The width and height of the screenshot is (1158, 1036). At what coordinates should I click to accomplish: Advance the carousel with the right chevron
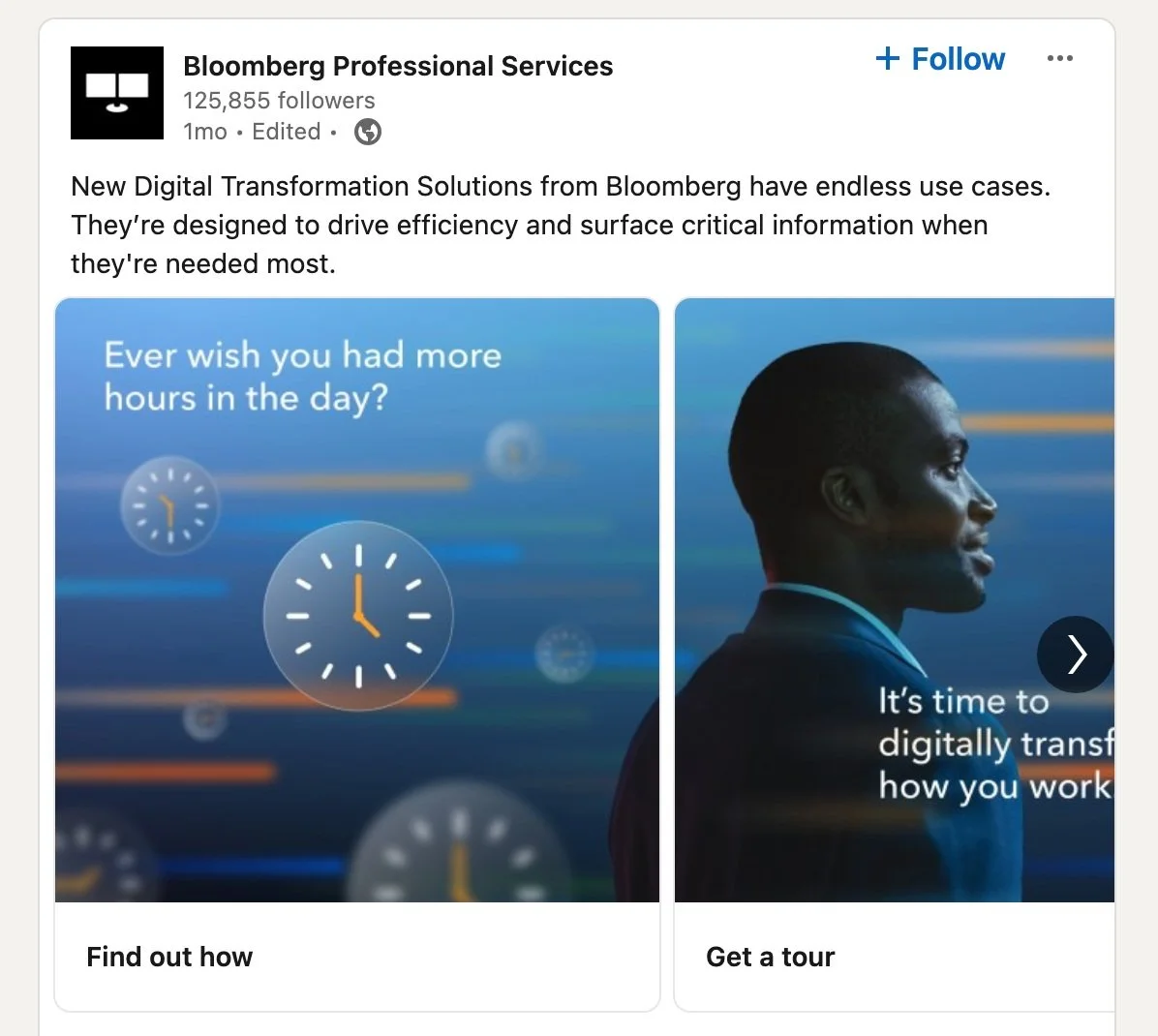(x=1076, y=655)
